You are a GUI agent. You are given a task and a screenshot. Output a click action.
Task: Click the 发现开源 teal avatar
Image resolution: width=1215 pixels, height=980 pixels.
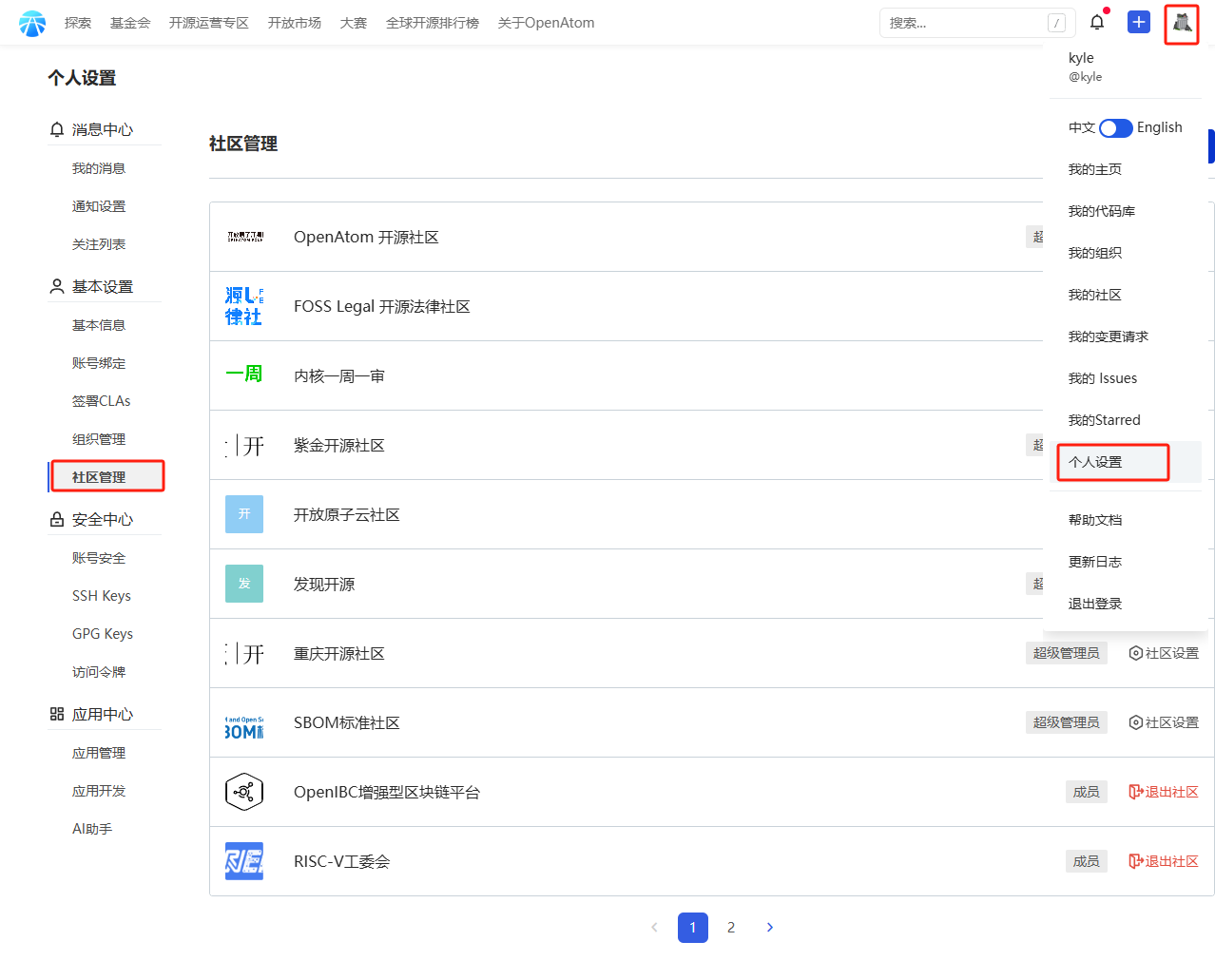(x=244, y=584)
